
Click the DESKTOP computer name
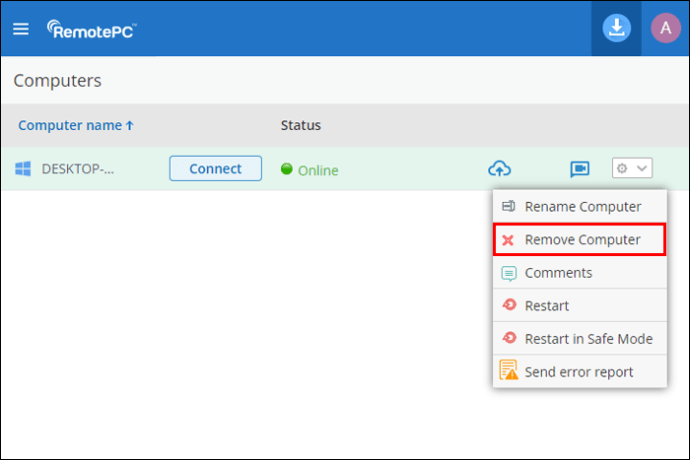[x=78, y=169]
